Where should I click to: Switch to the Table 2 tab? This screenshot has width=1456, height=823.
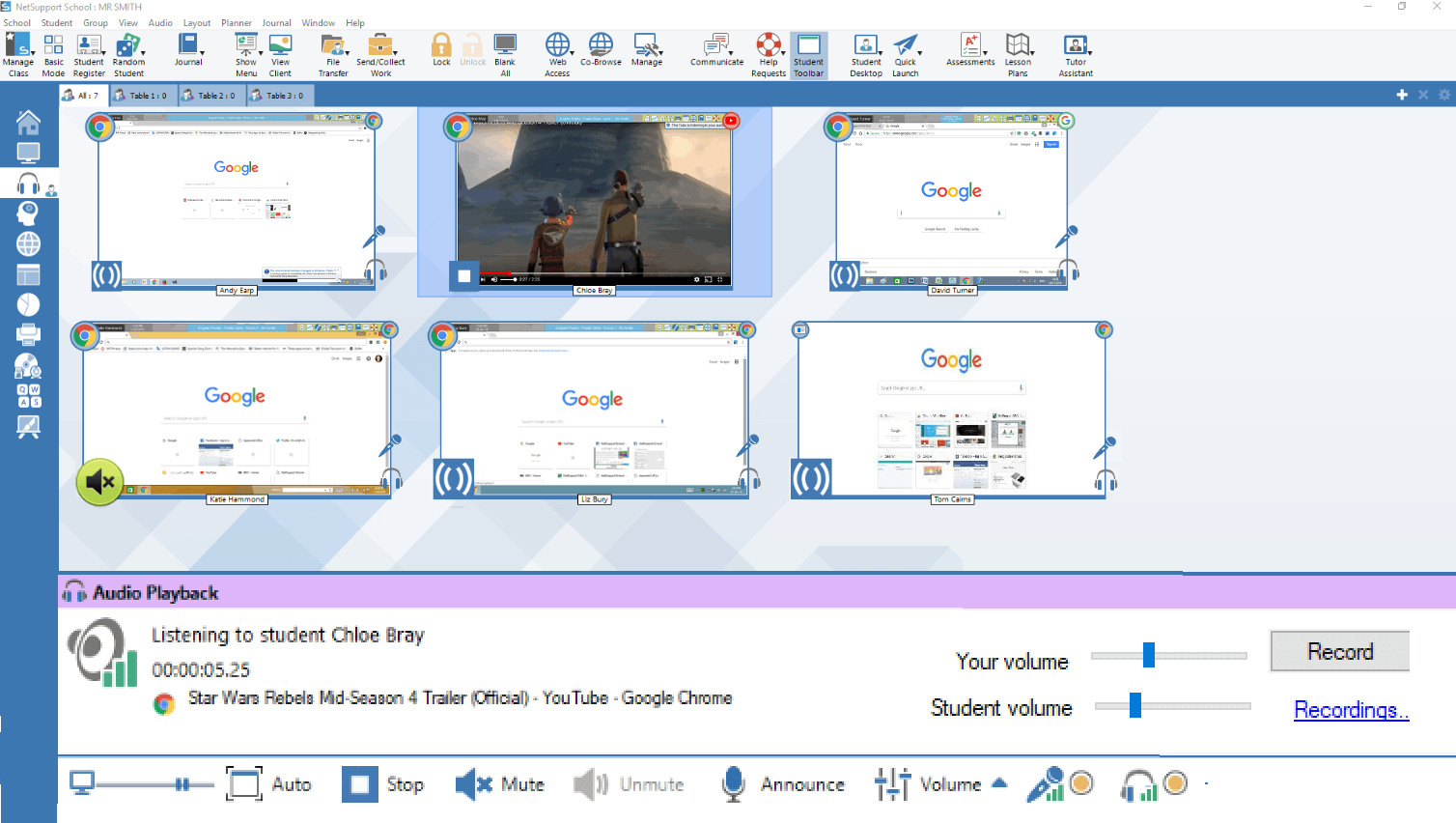tap(213, 96)
